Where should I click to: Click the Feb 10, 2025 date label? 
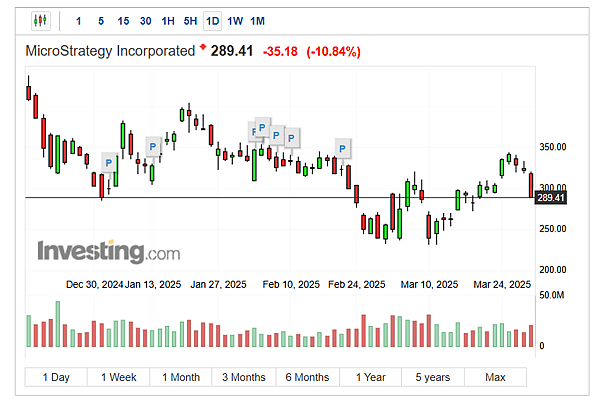pos(291,285)
